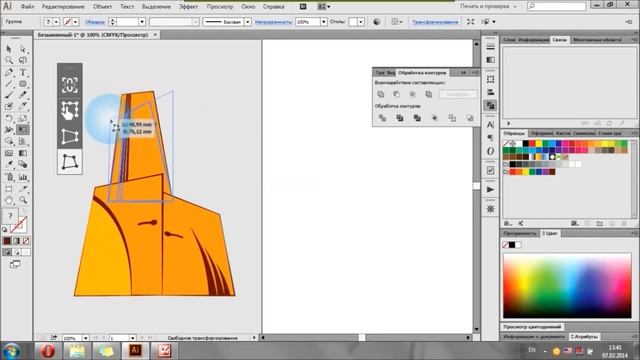Select the Magic Wand tool
This screenshot has height=360, width=640.
point(9,60)
